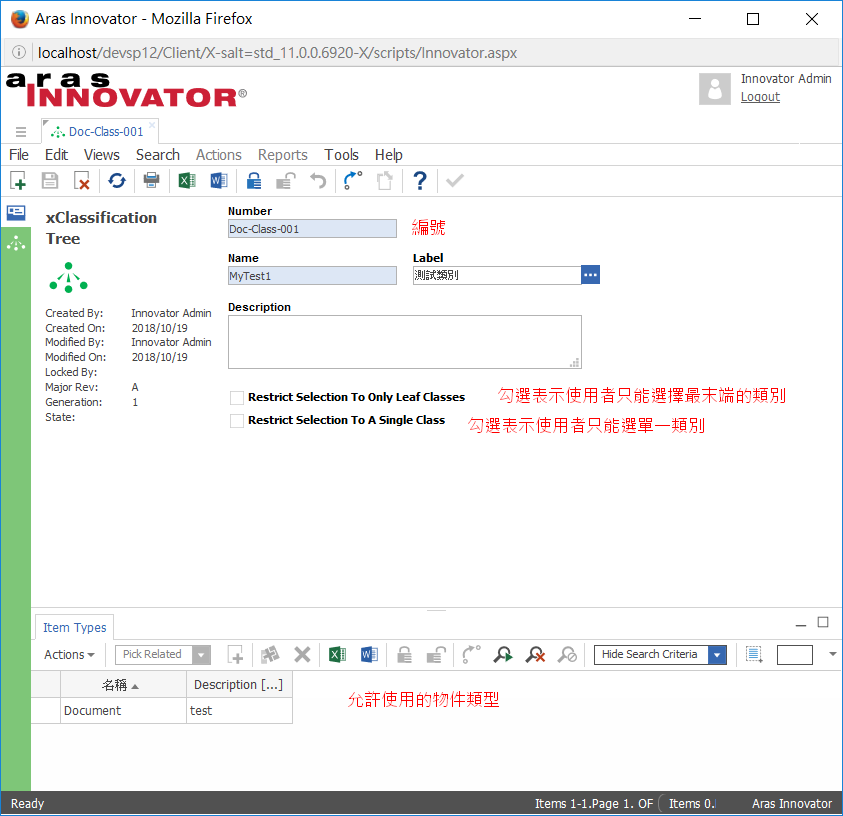Open the Pick Related dropdown
The height and width of the screenshot is (816, 843).
[201, 655]
